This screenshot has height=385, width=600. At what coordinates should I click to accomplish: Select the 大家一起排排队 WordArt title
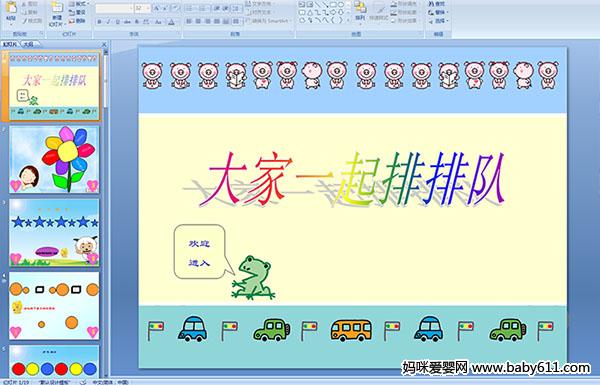(351, 179)
